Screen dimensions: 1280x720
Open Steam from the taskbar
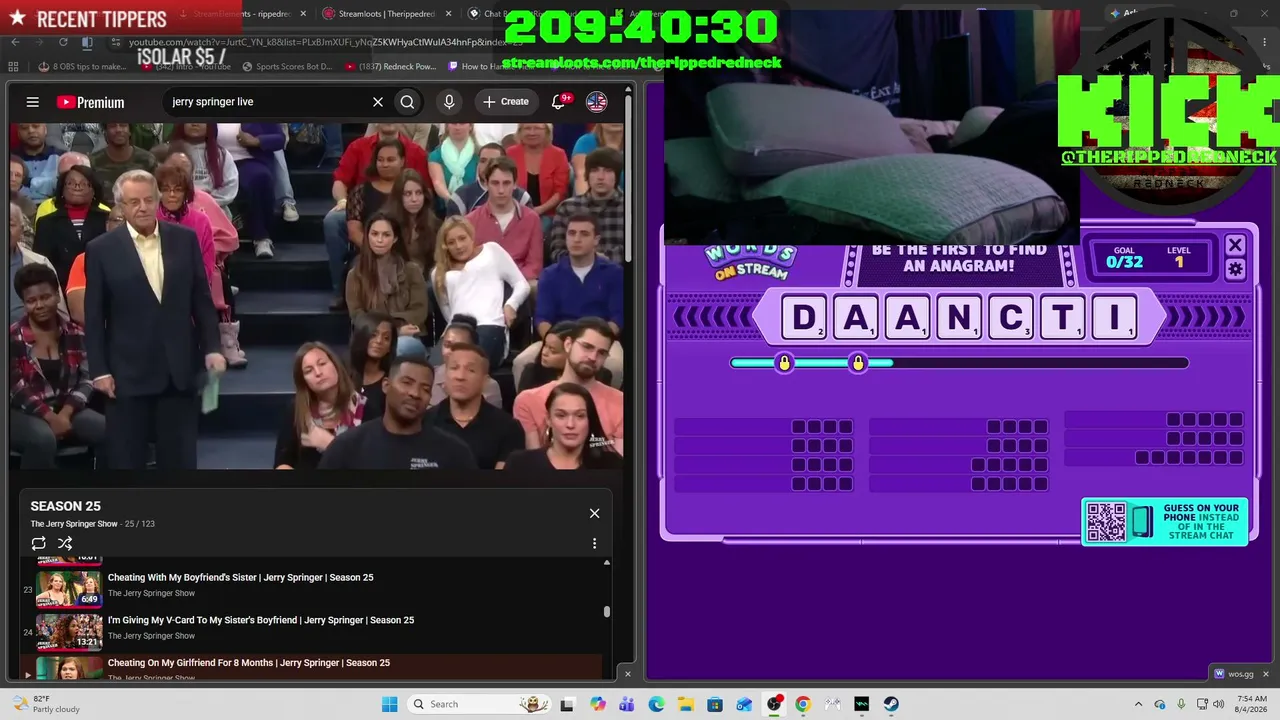pyautogui.click(x=891, y=704)
